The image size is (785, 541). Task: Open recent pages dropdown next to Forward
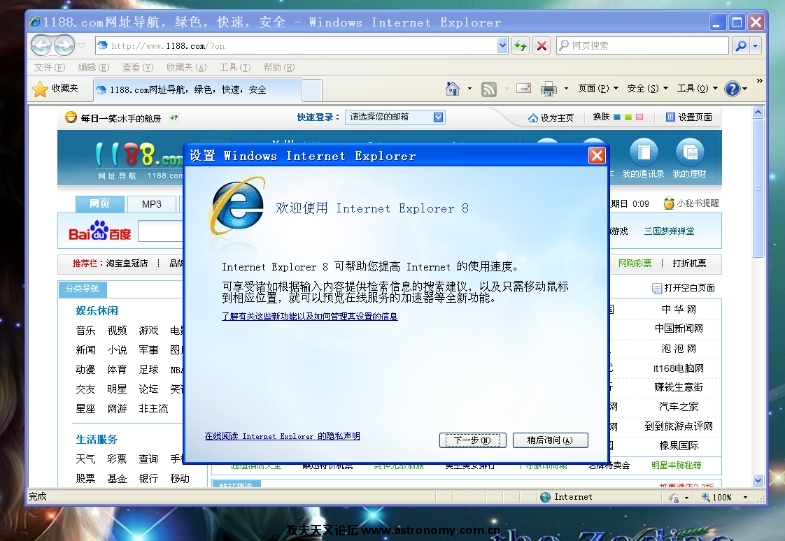click(82, 46)
